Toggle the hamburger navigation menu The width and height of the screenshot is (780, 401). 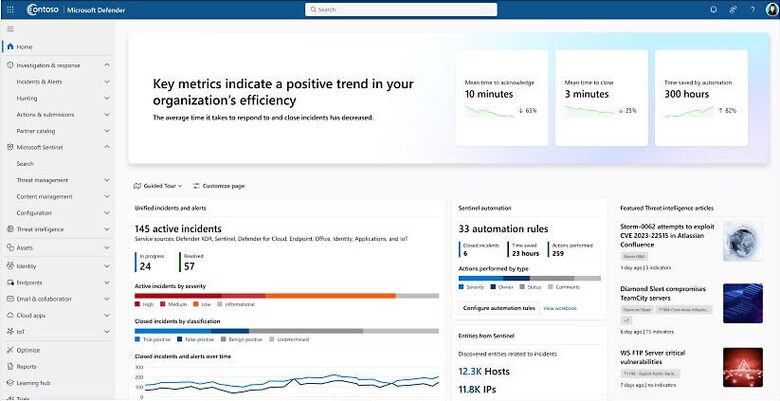pyautogui.click(x=9, y=29)
